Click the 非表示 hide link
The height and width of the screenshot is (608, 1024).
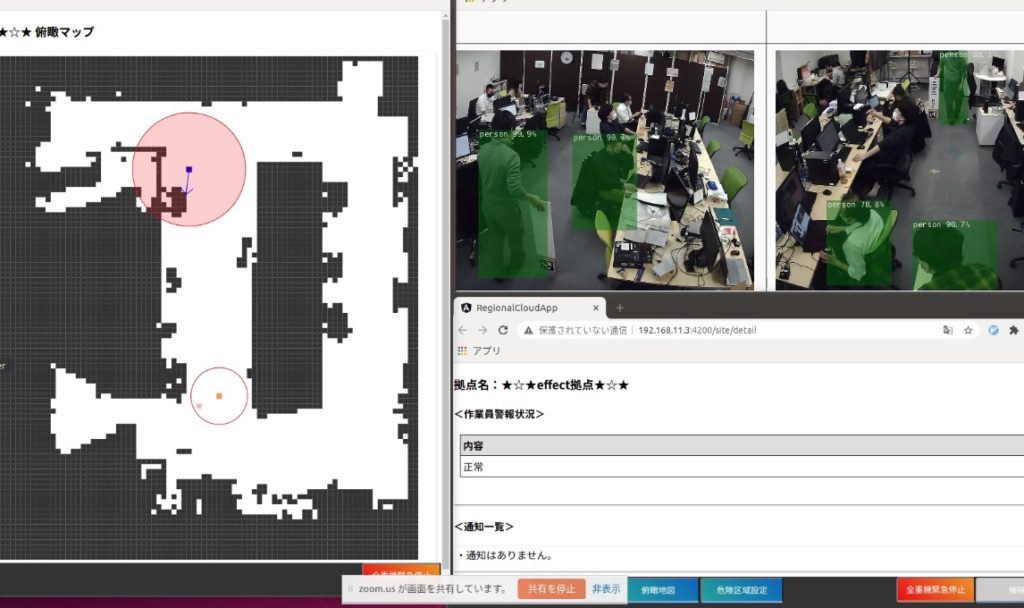point(605,589)
